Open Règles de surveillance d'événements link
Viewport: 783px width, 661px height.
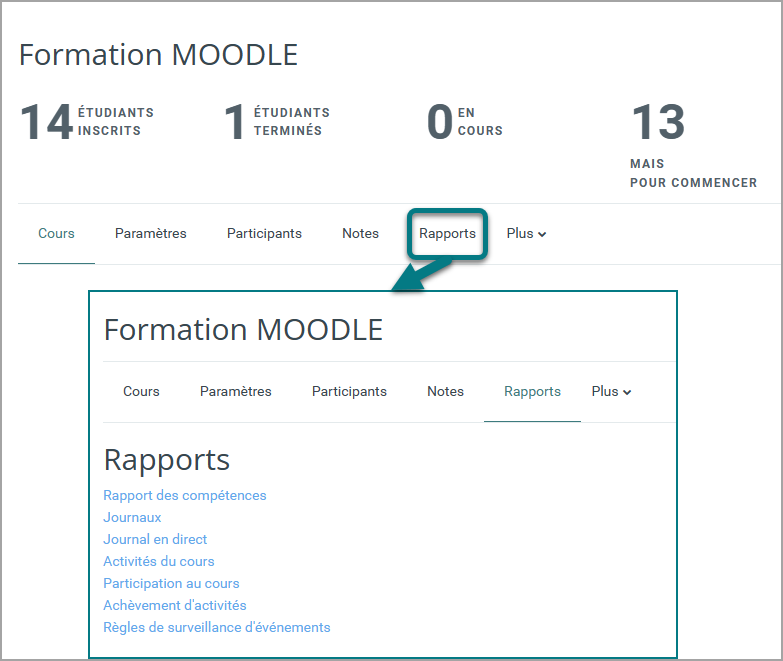click(x=216, y=627)
